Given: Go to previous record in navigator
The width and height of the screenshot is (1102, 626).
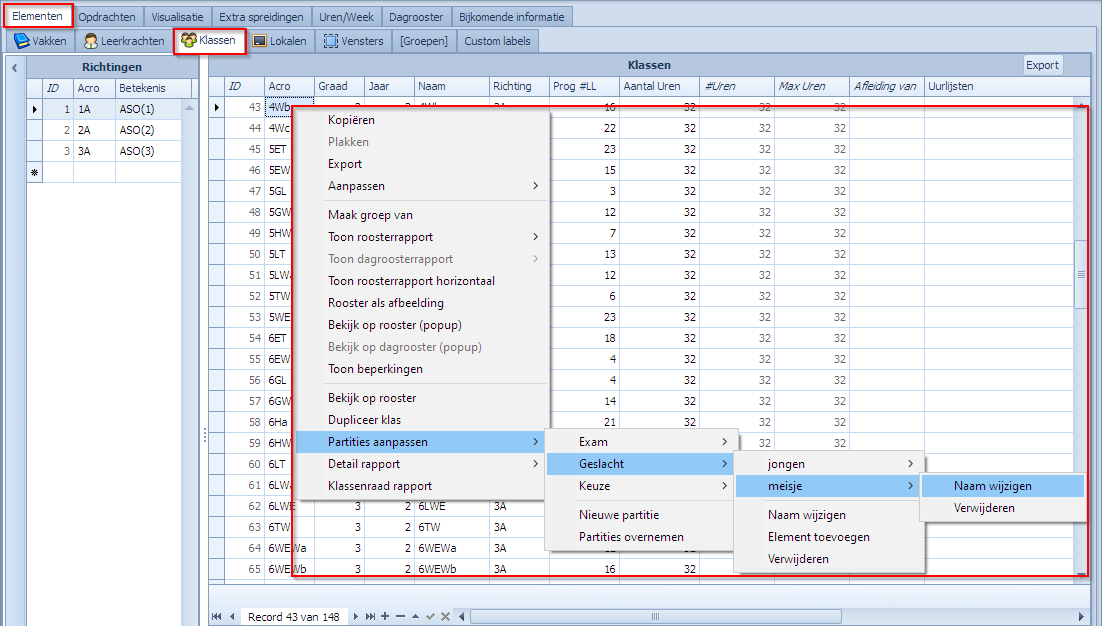Looking at the screenshot, I should (232, 616).
